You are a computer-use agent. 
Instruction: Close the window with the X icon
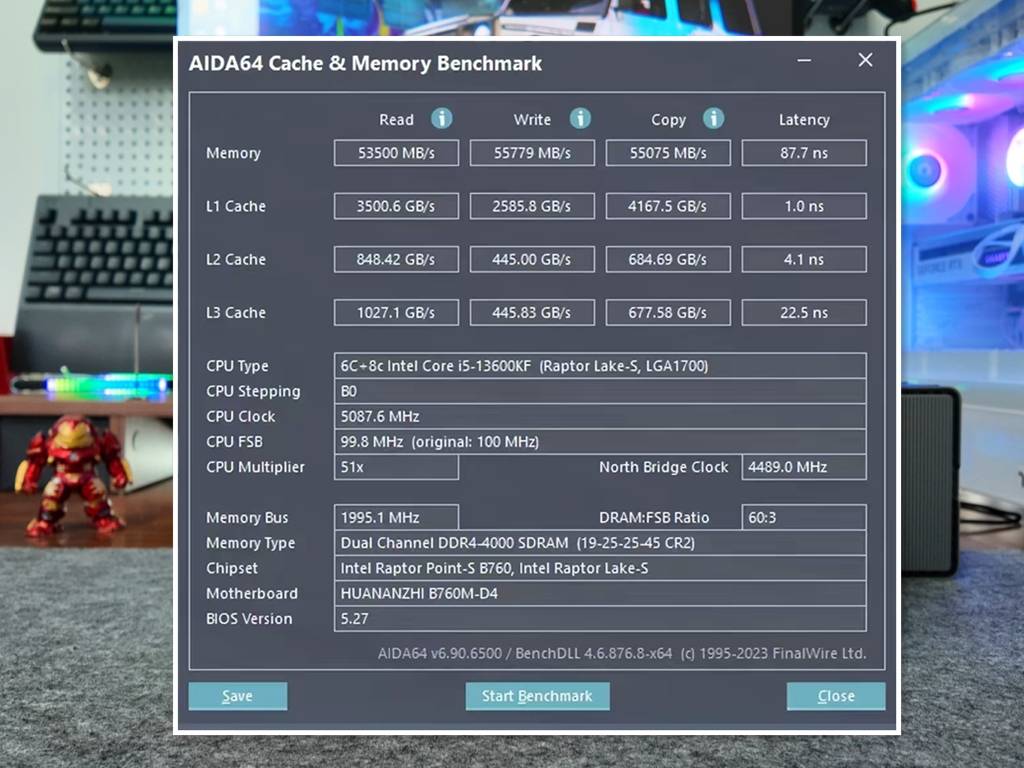[x=865, y=60]
